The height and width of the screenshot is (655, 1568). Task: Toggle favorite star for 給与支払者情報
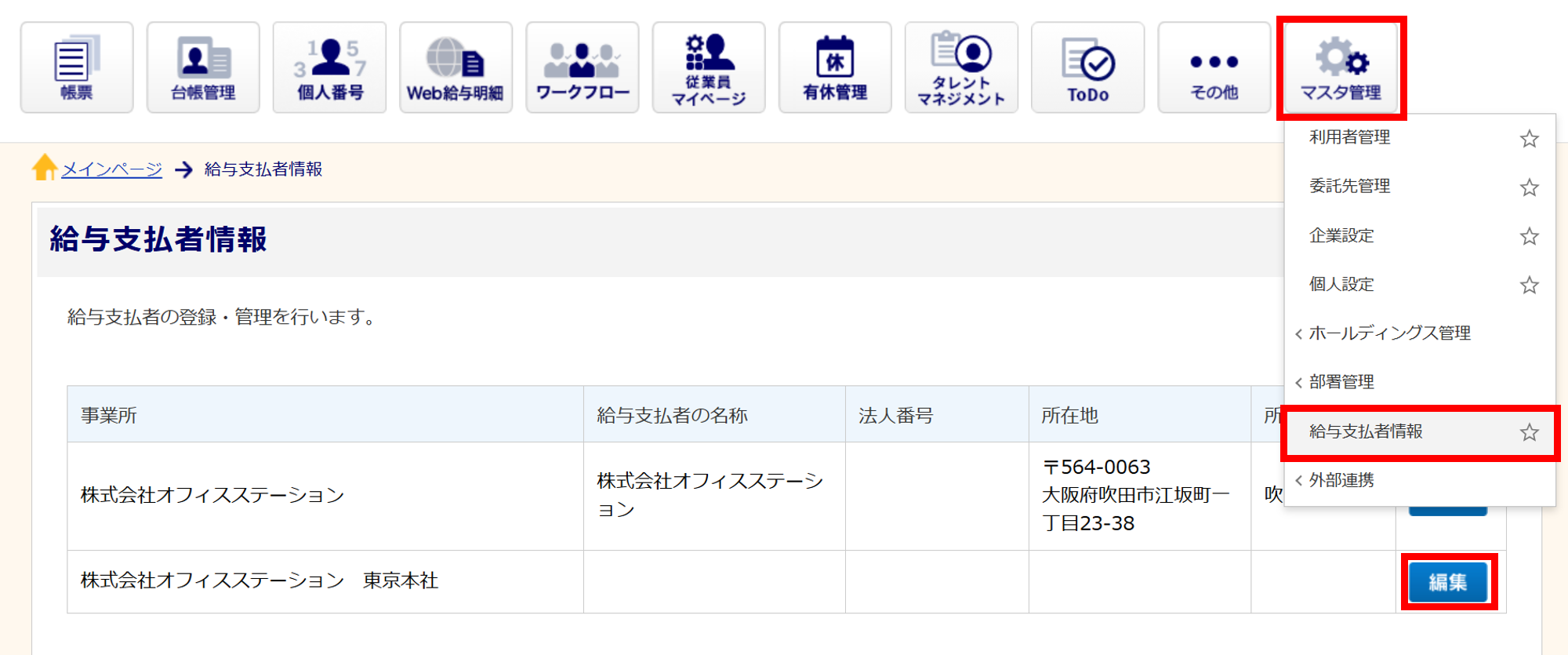(x=1529, y=432)
